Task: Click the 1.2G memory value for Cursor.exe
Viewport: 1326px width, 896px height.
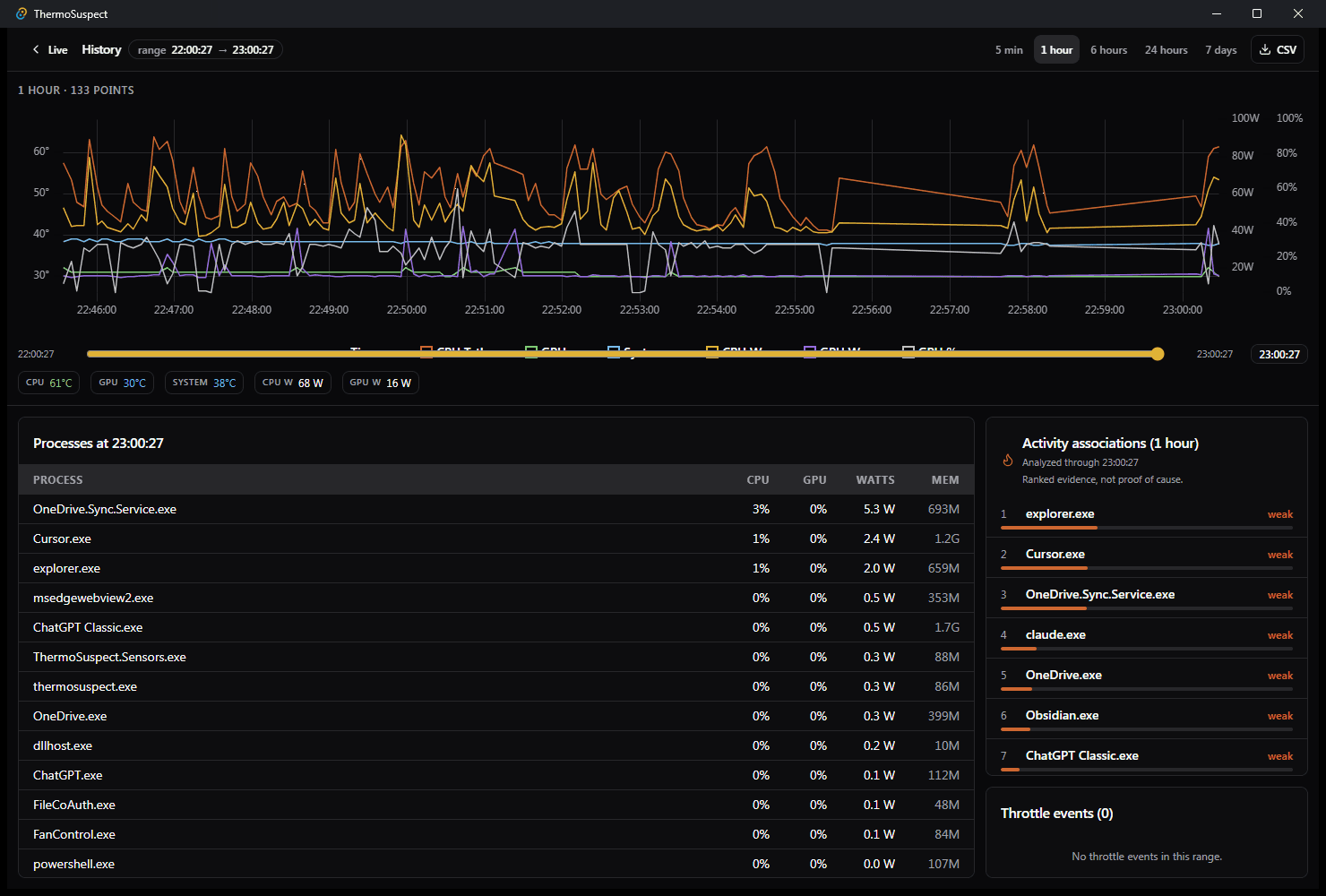Action: click(x=947, y=538)
